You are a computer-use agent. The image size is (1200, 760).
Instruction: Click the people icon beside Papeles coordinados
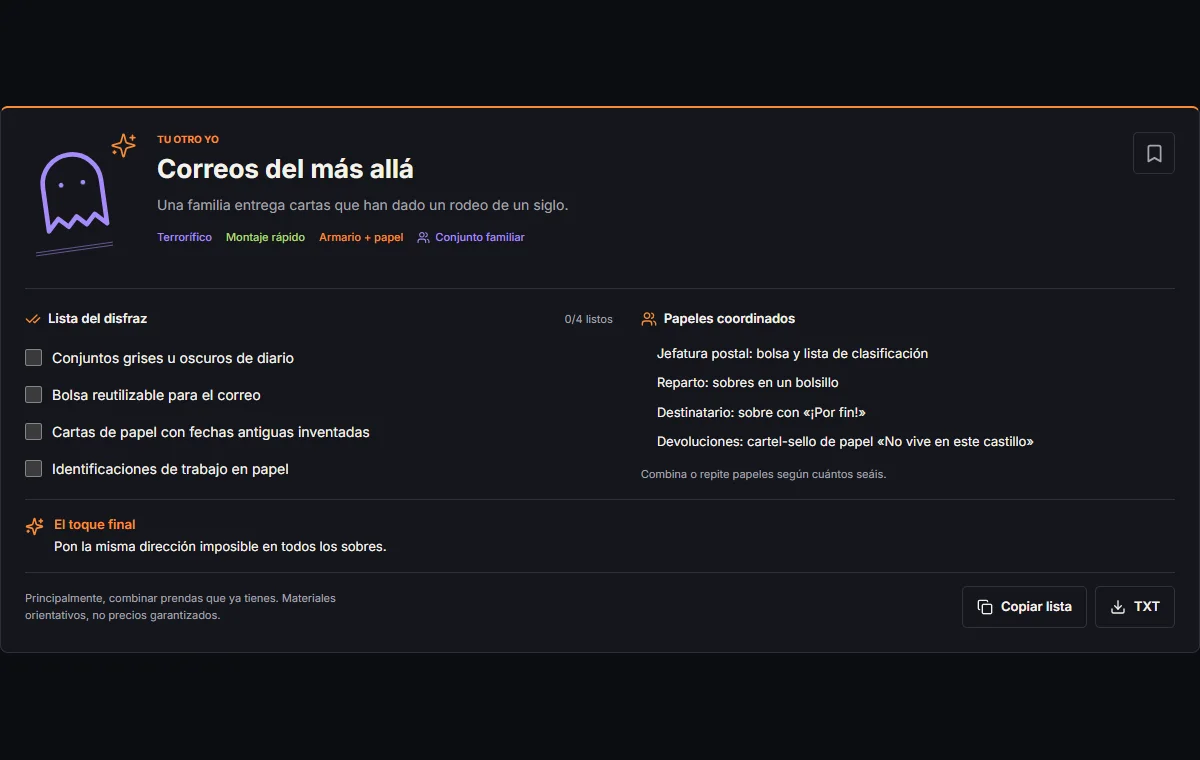[649, 319]
